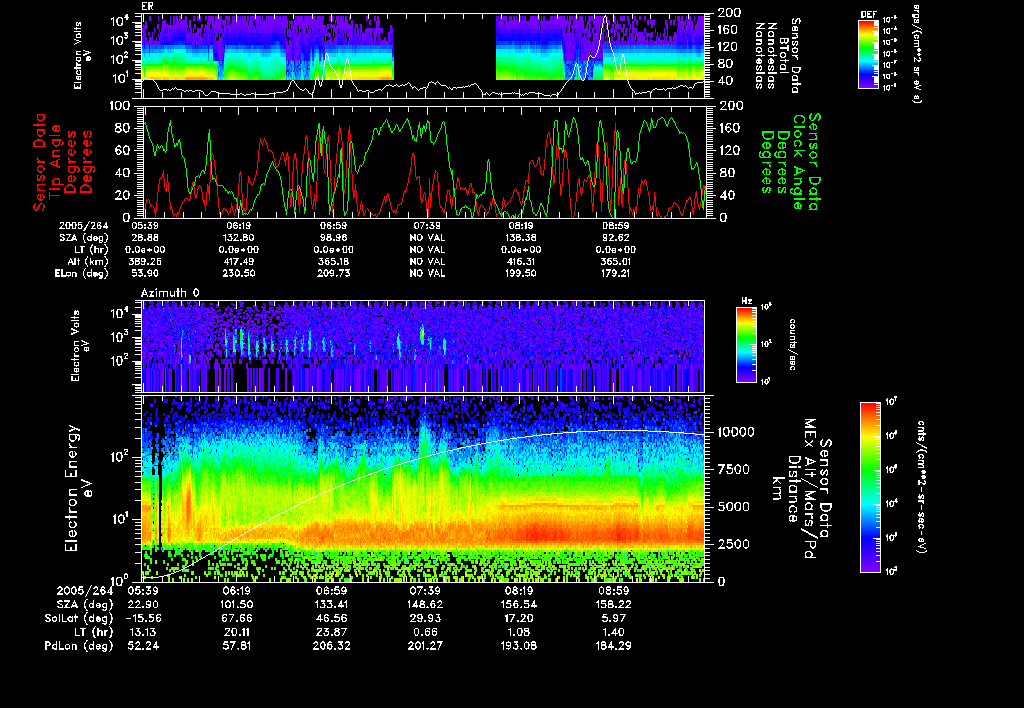The height and width of the screenshot is (708, 1024).
Task: Click the local time value 23.87
Action: click(331, 632)
